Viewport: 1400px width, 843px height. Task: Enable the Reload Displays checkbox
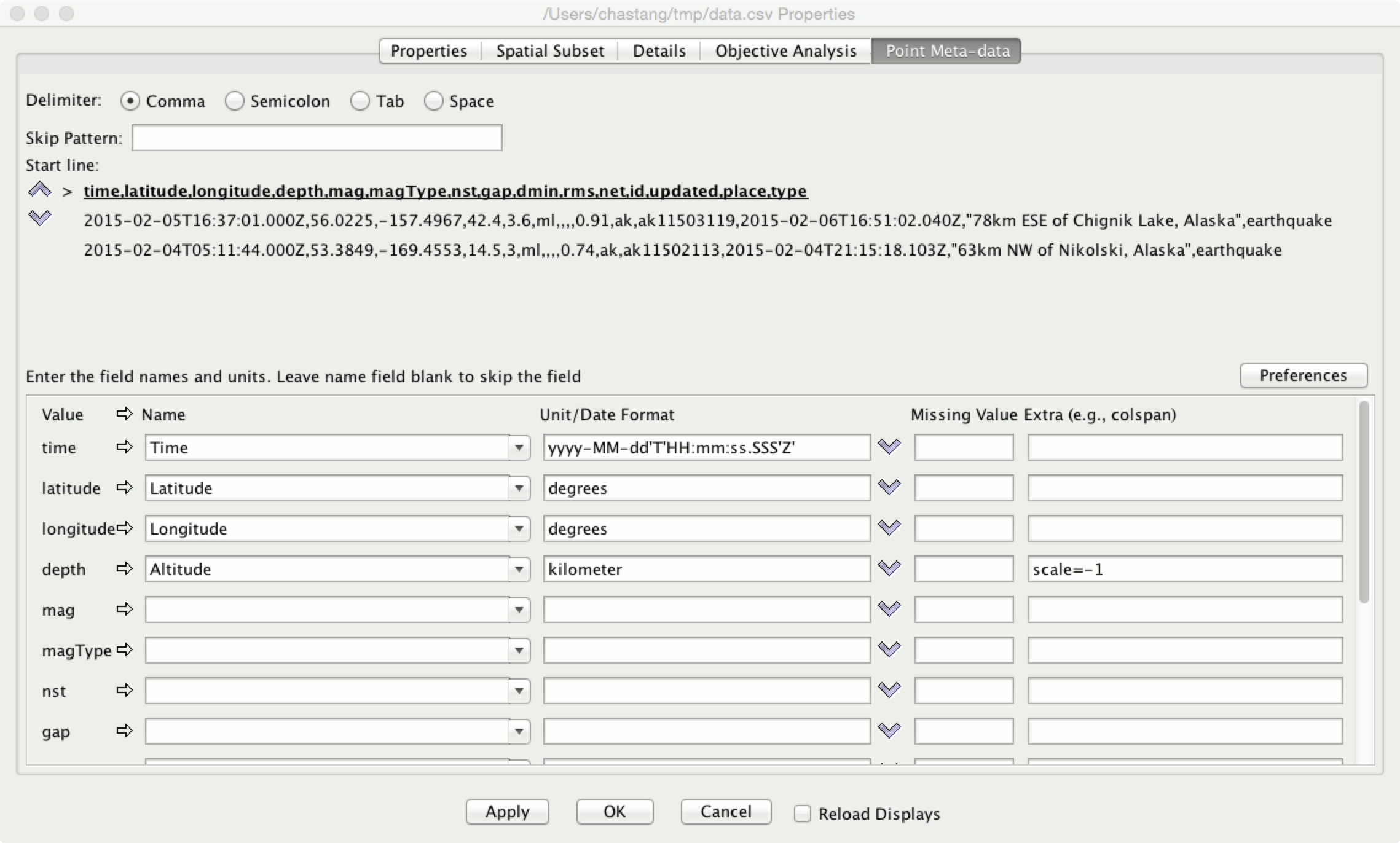802,814
